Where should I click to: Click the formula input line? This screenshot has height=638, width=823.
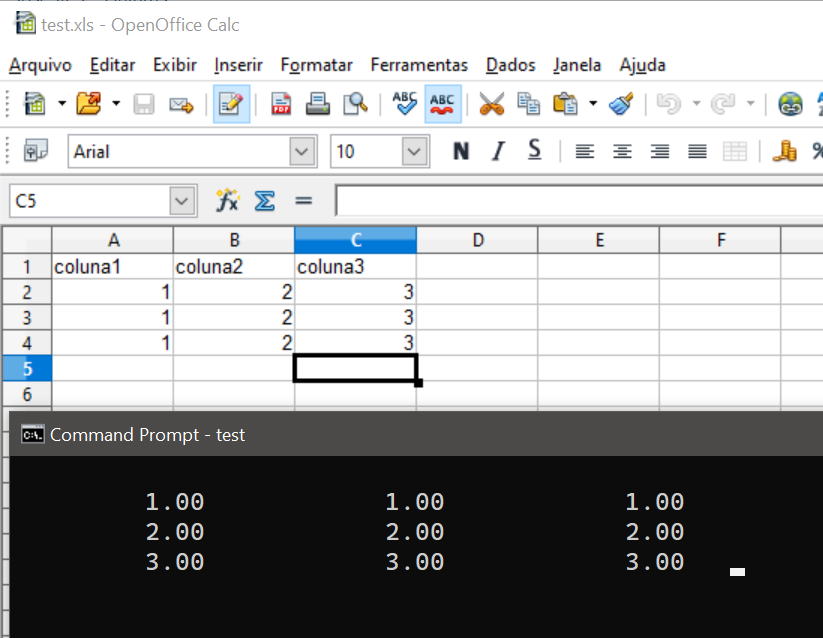click(x=578, y=201)
